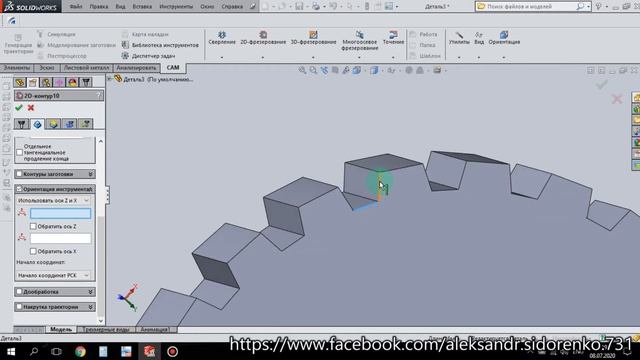
Task: Open Библиотека инструментов
Action: [x=160, y=45]
